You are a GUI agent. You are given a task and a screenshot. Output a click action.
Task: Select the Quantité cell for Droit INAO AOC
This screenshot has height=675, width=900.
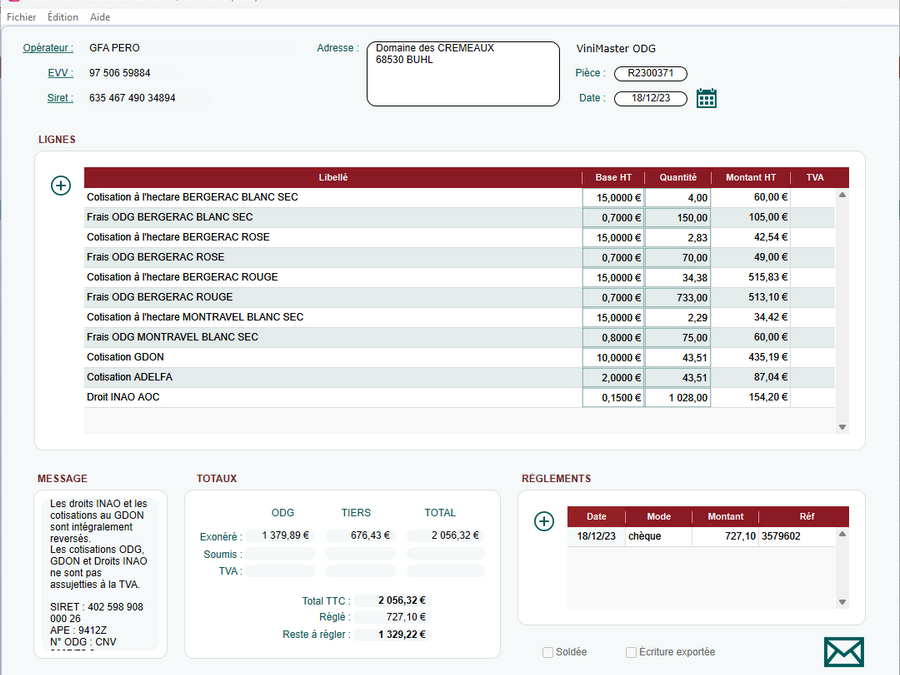coord(678,398)
